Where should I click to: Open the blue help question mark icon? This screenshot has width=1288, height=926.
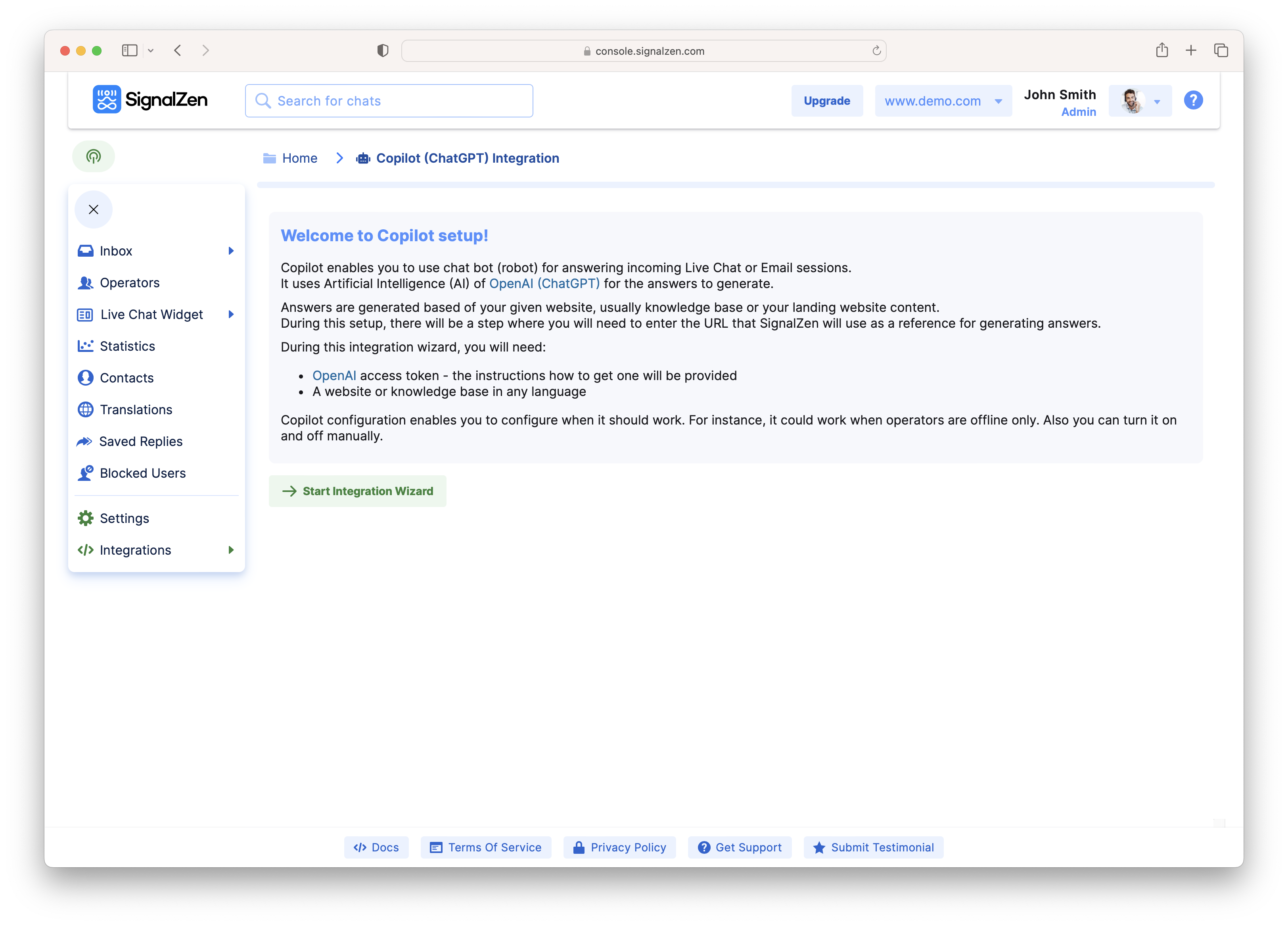click(x=1193, y=100)
